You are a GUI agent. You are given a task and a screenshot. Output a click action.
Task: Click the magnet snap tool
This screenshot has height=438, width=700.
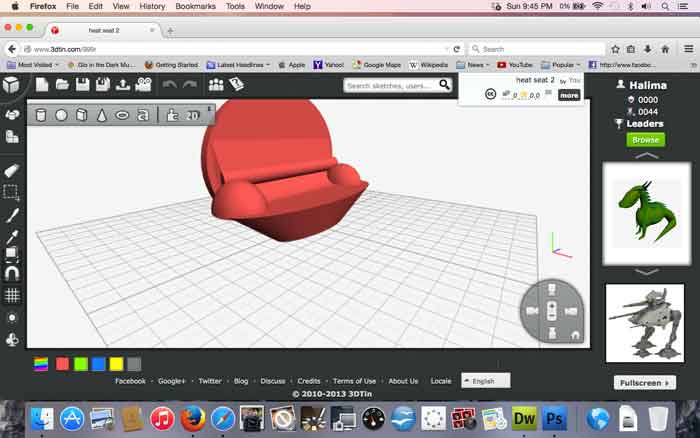pyautogui.click(x=12, y=273)
